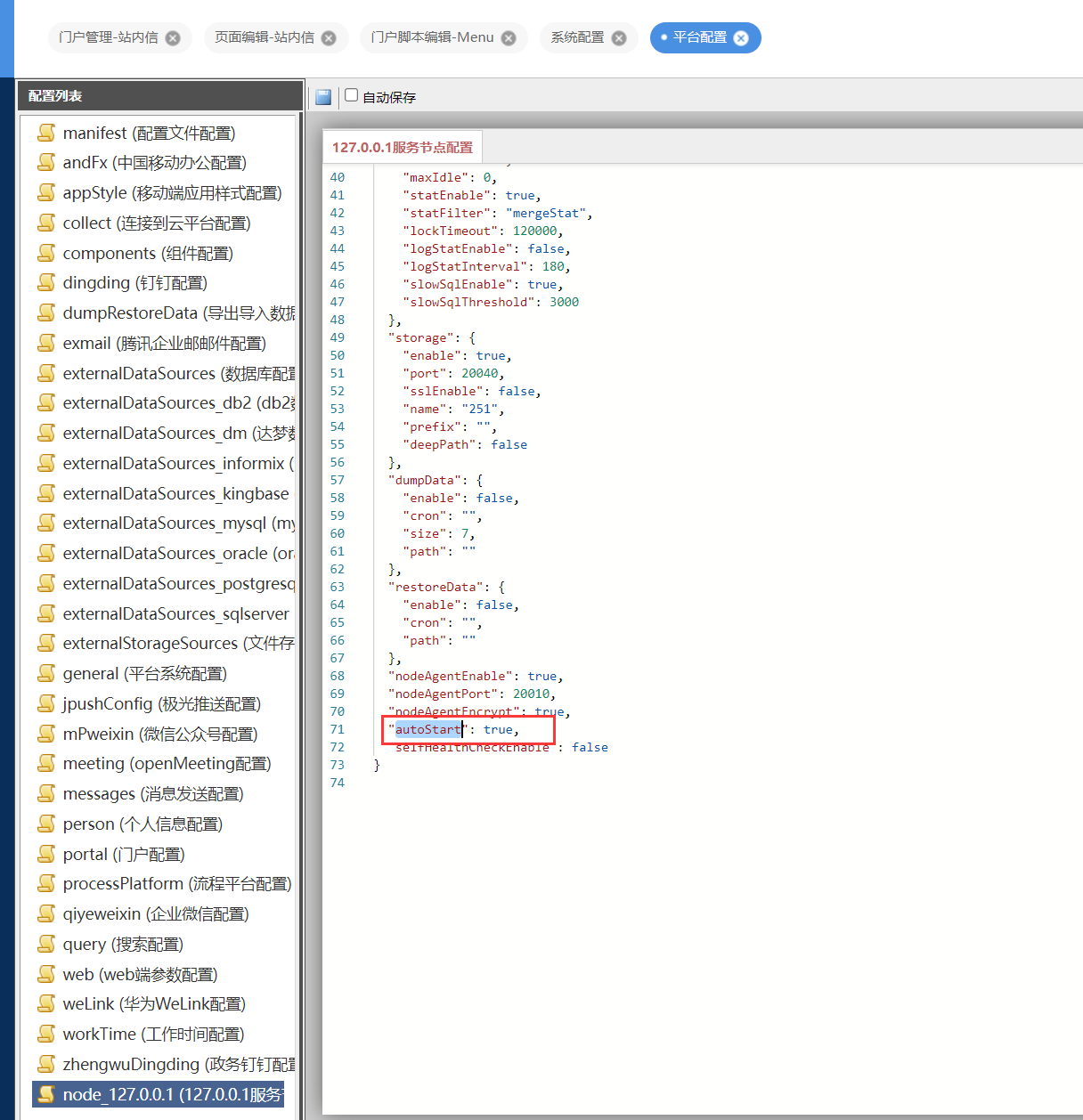Open the query (搜索配置) configuration
The height and width of the screenshot is (1120, 1083).
pos(123,945)
